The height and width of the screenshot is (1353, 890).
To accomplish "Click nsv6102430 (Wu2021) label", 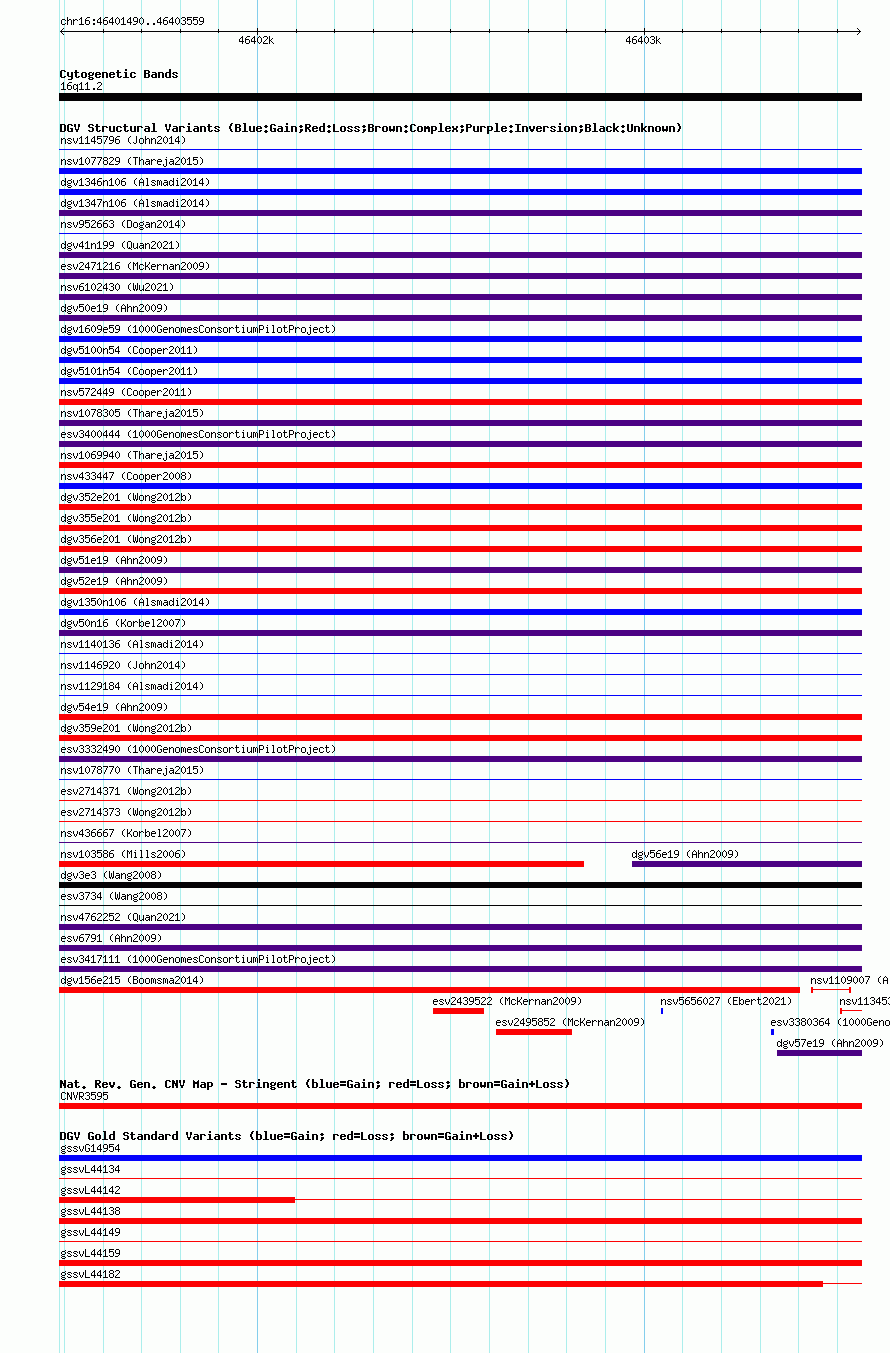I will 117,287.
